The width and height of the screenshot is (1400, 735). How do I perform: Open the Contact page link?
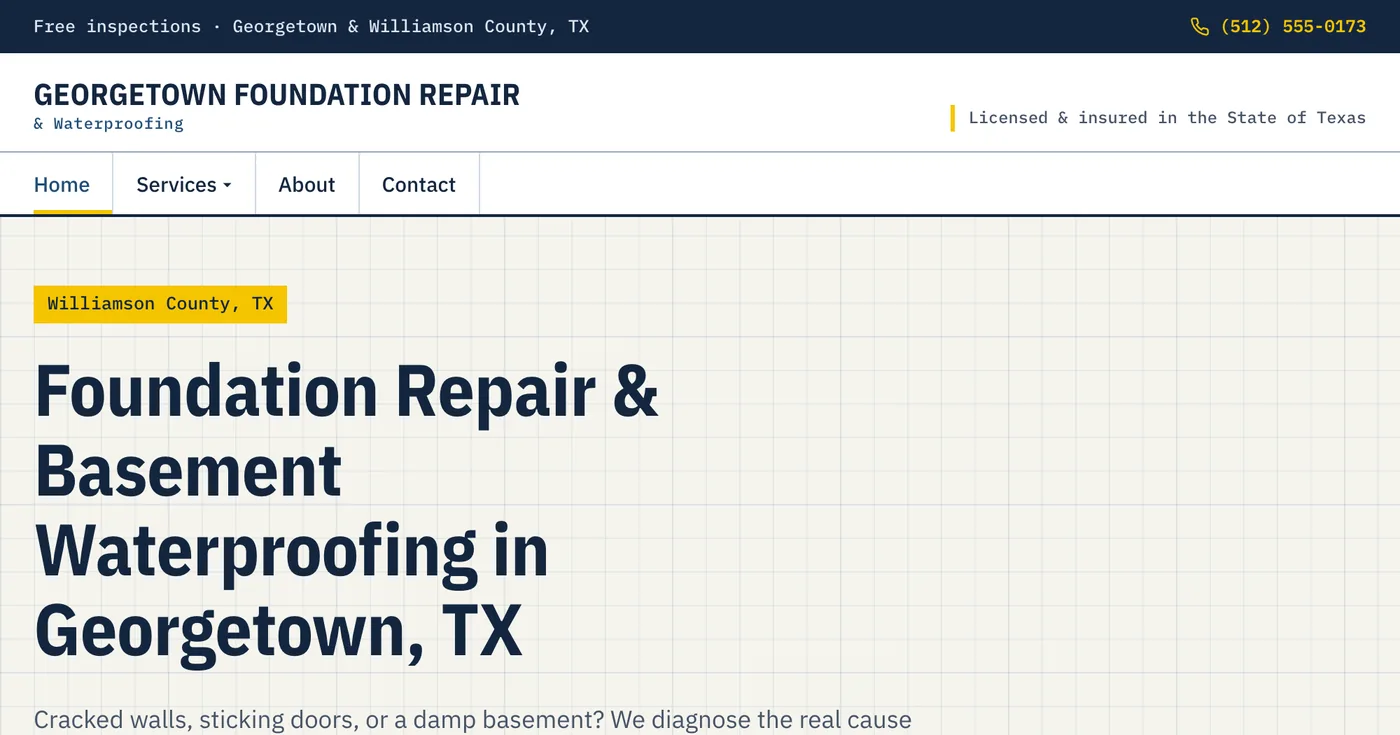pyautogui.click(x=419, y=184)
